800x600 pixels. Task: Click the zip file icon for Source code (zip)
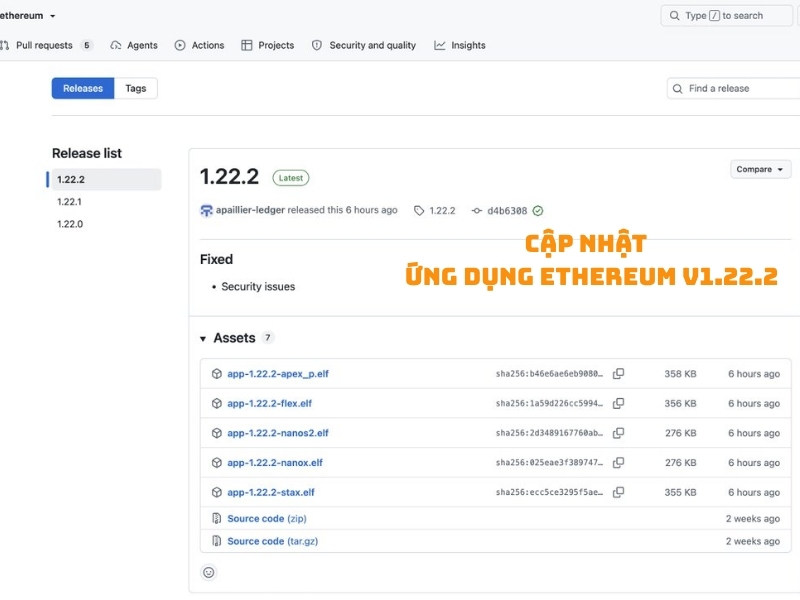[217, 518]
